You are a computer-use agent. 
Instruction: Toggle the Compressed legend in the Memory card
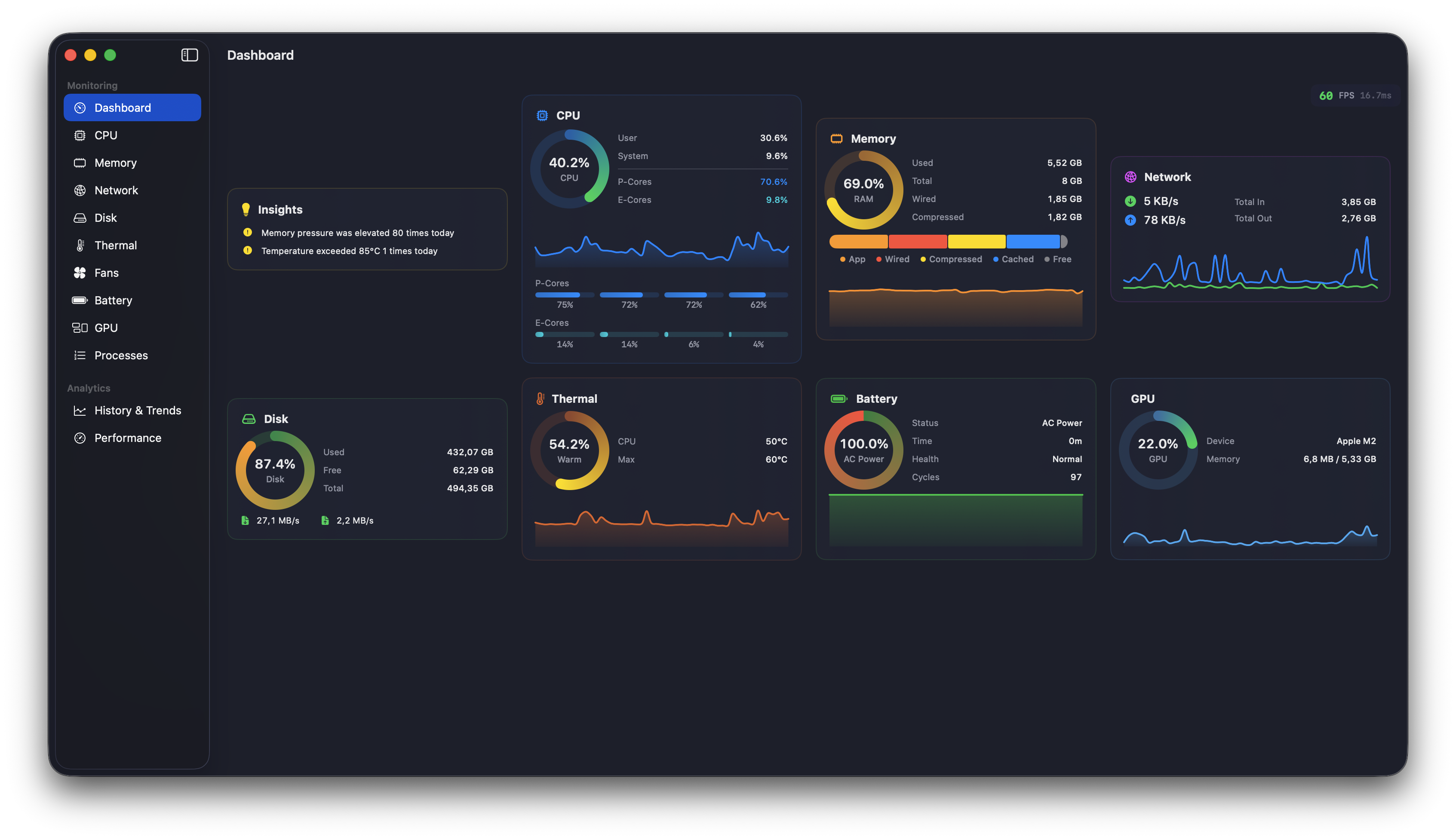tap(950, 259)
